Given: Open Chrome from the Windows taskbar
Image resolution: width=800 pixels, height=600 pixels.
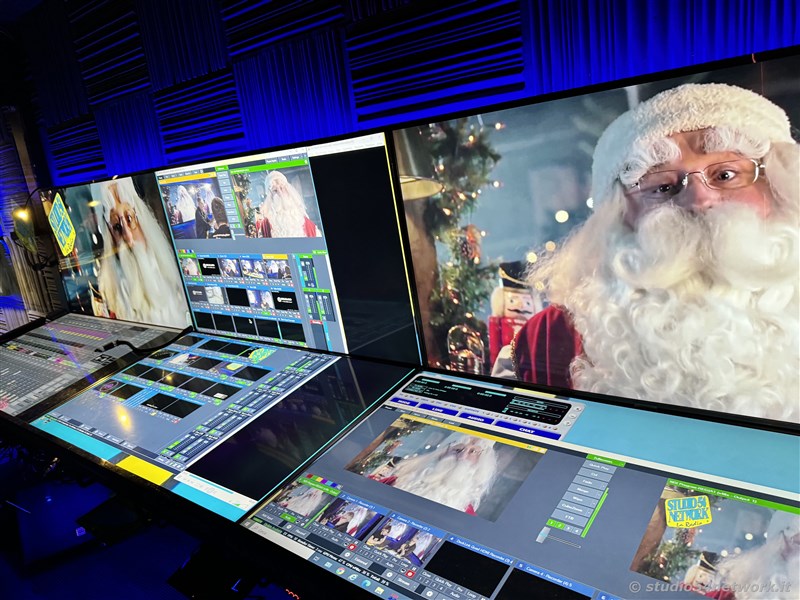Looking at the screenshot, I should pos(340,571).
